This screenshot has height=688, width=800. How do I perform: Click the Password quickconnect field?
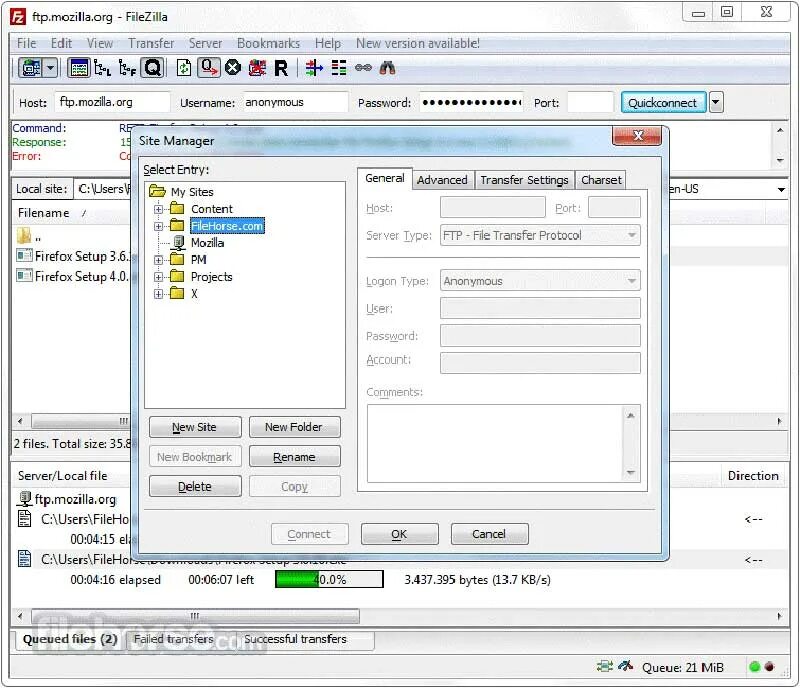click(471, 102)
